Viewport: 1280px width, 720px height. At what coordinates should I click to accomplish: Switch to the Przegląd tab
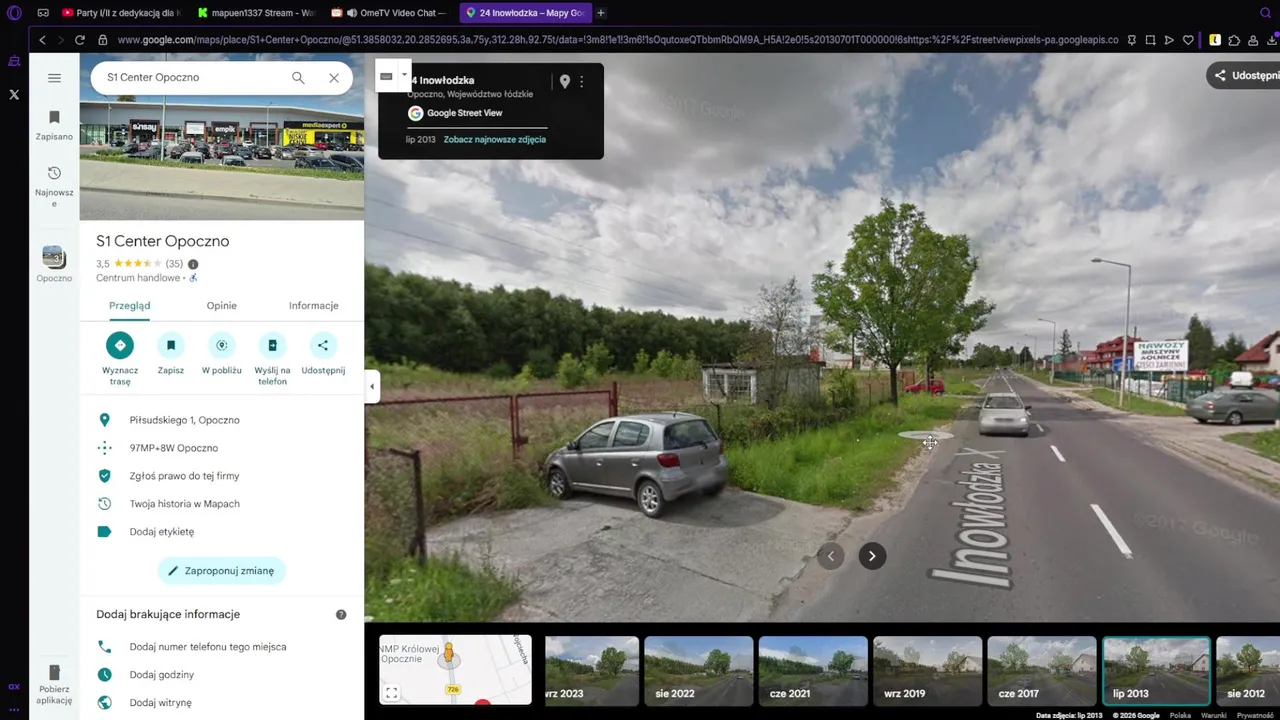130,306
